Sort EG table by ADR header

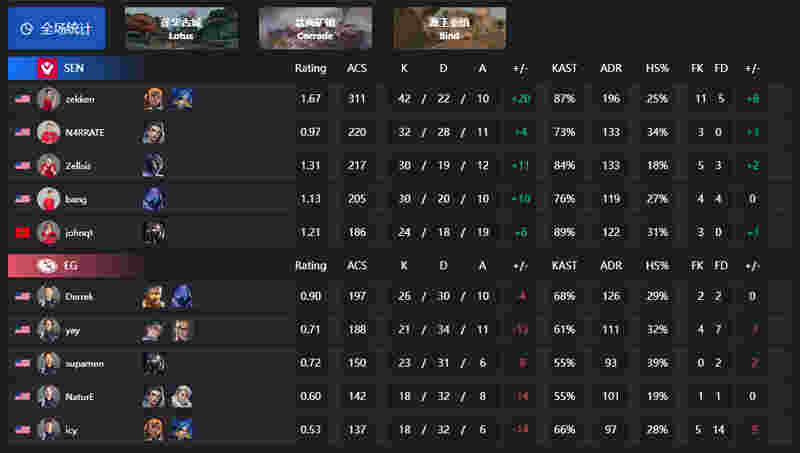tap(611, 266)
